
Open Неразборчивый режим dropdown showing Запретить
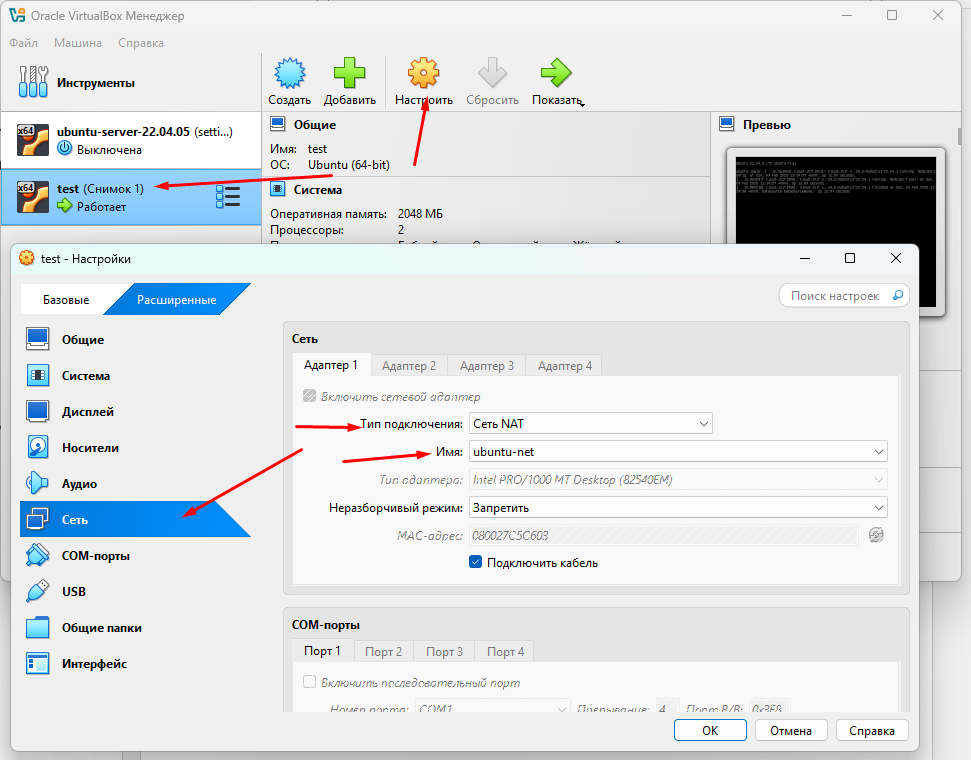[x=678, y=507]
